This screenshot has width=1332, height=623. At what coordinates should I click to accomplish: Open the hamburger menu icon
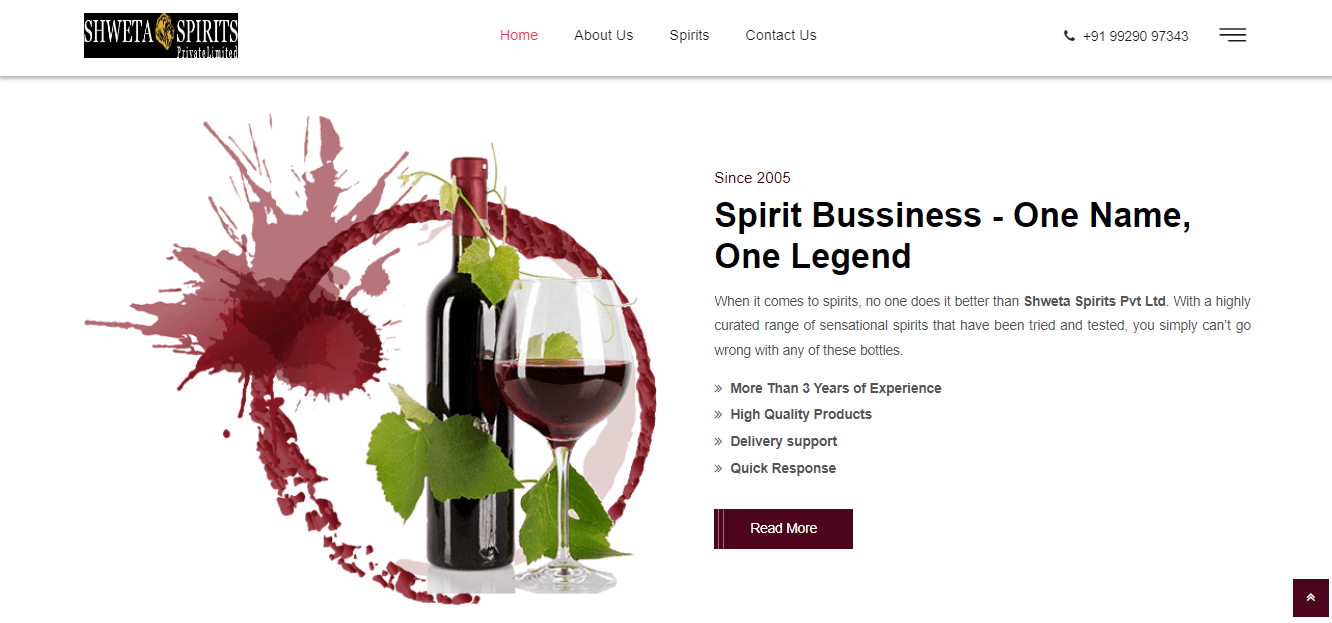(x=1232, y=35)
